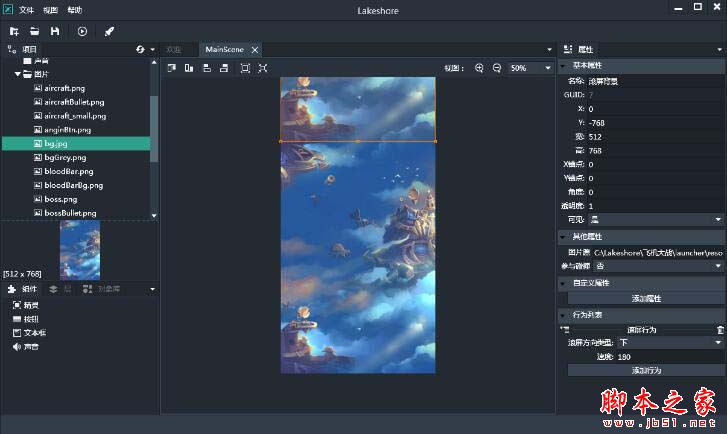Click the save disk icon in the toolbar
Viewport: 727px width, 434px height.
click(55, 31)
